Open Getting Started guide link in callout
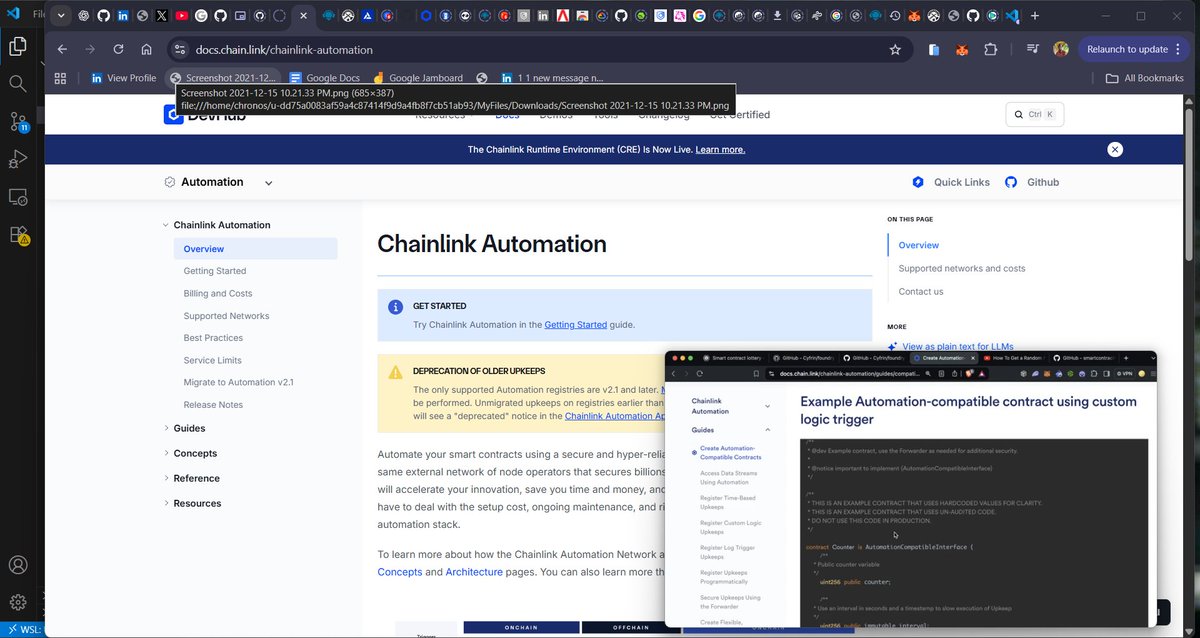The image size is (1200, 638). coord(575,324)
